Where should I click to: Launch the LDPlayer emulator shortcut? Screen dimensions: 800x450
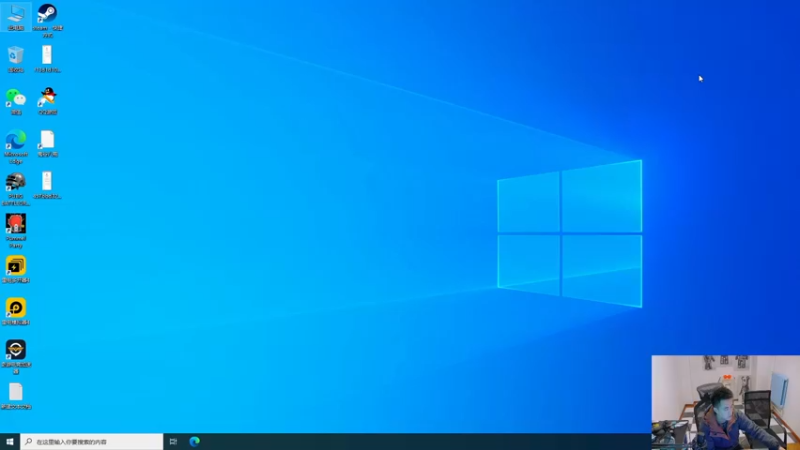(16, 311)
